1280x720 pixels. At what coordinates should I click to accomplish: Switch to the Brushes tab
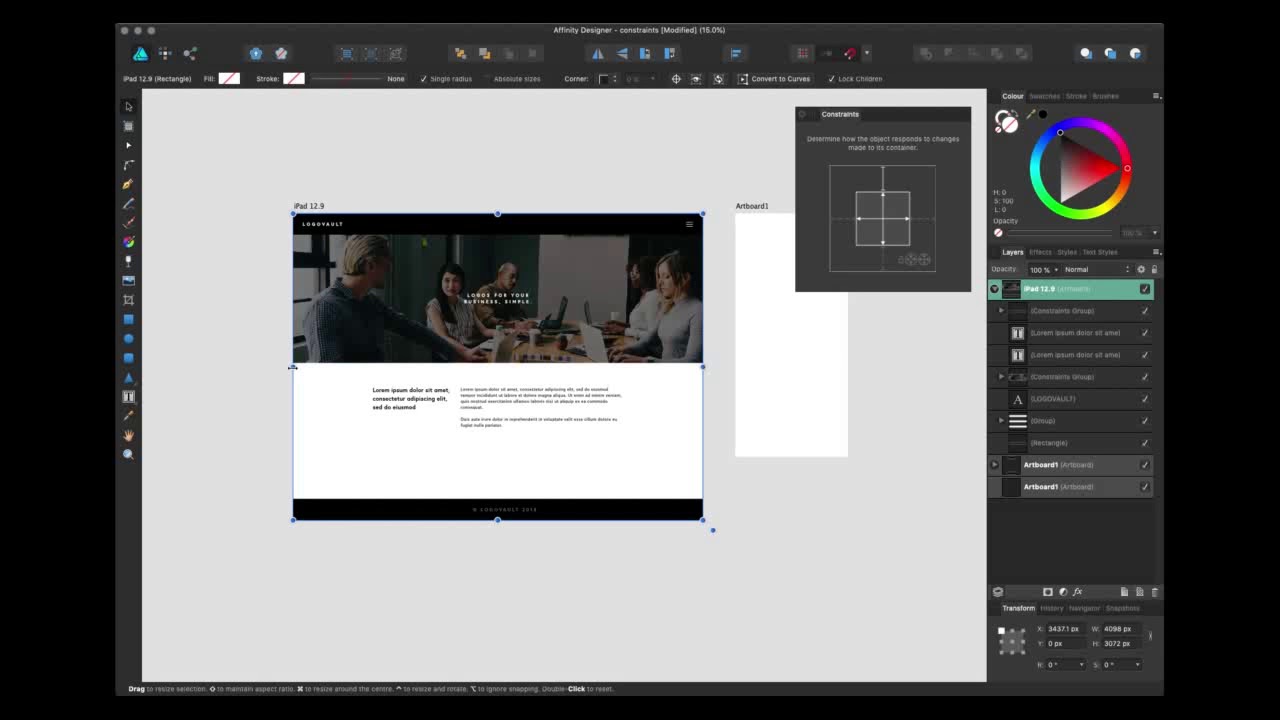1105,96
